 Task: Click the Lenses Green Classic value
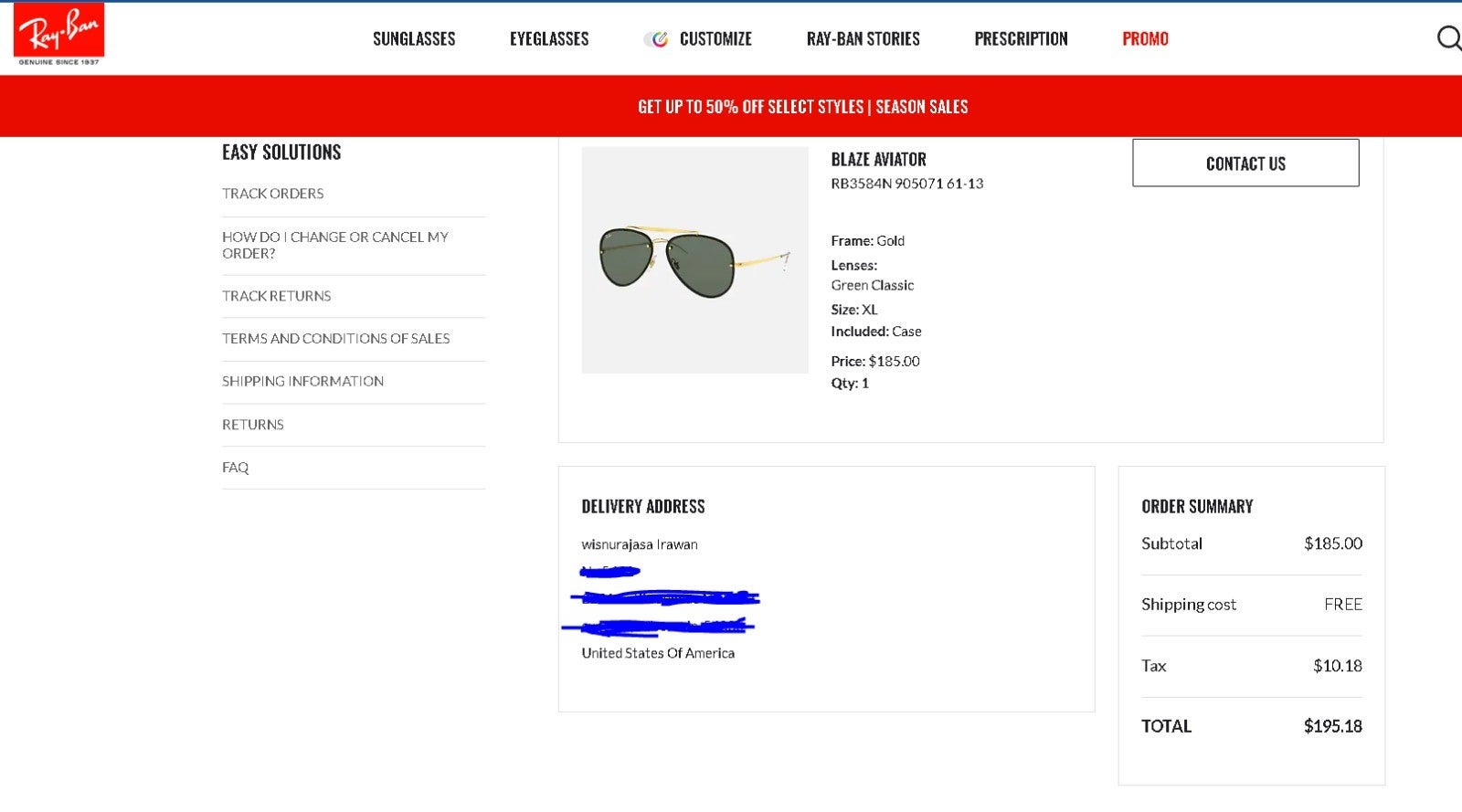pyautogui.click(x=872, y=286)
